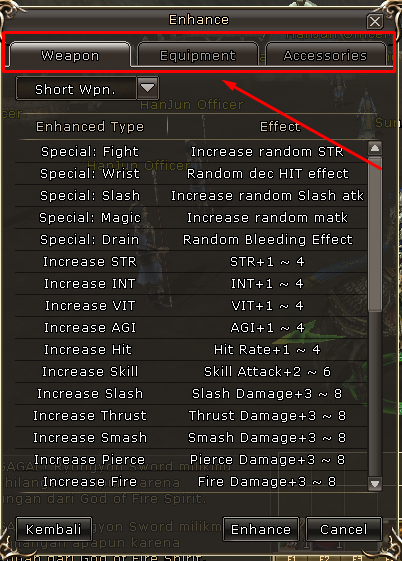Choose the Increase Hit enhancement row
The image size is (402, 561).
pos(191,350)
